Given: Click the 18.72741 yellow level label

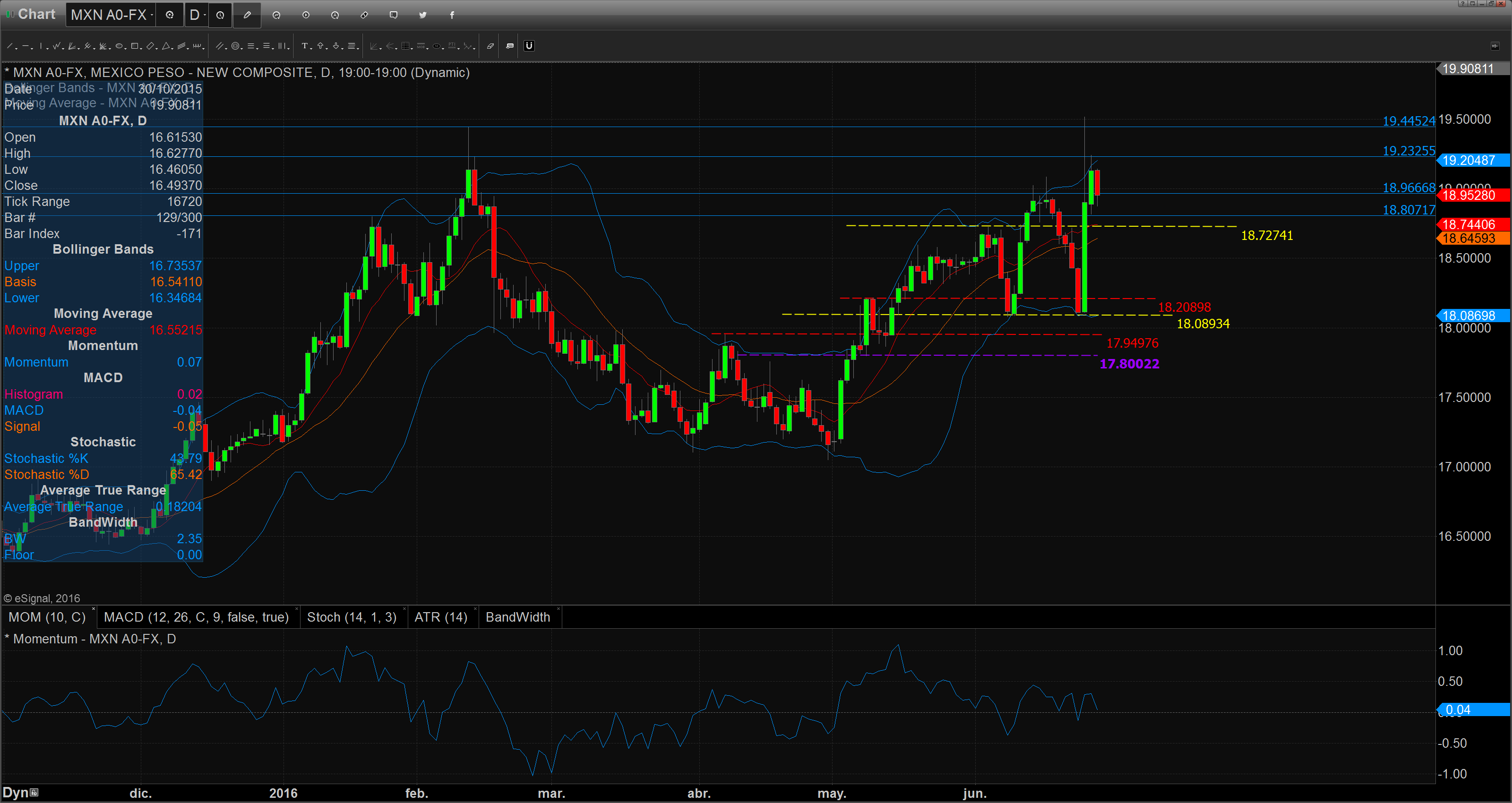Looking at the screenshot, I should pyautogui.click(x=1267, y=235).
